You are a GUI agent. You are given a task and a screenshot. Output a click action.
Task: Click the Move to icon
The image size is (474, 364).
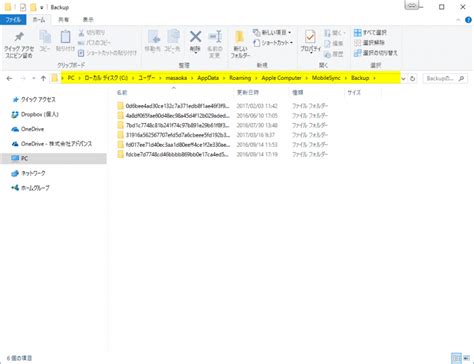point(153,37)
